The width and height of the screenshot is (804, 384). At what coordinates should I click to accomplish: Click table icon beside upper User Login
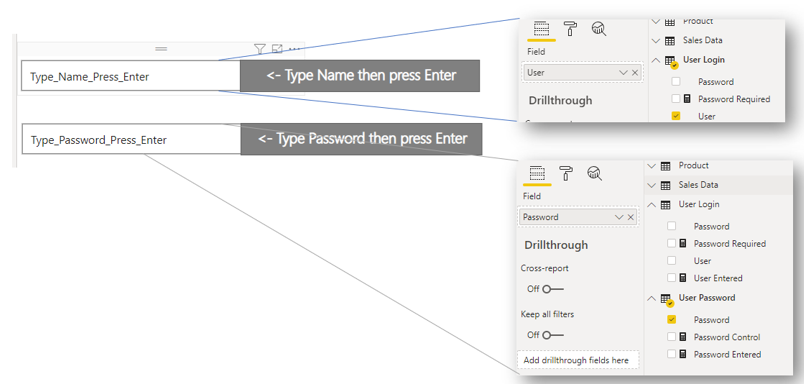click(x=670, y=61)
